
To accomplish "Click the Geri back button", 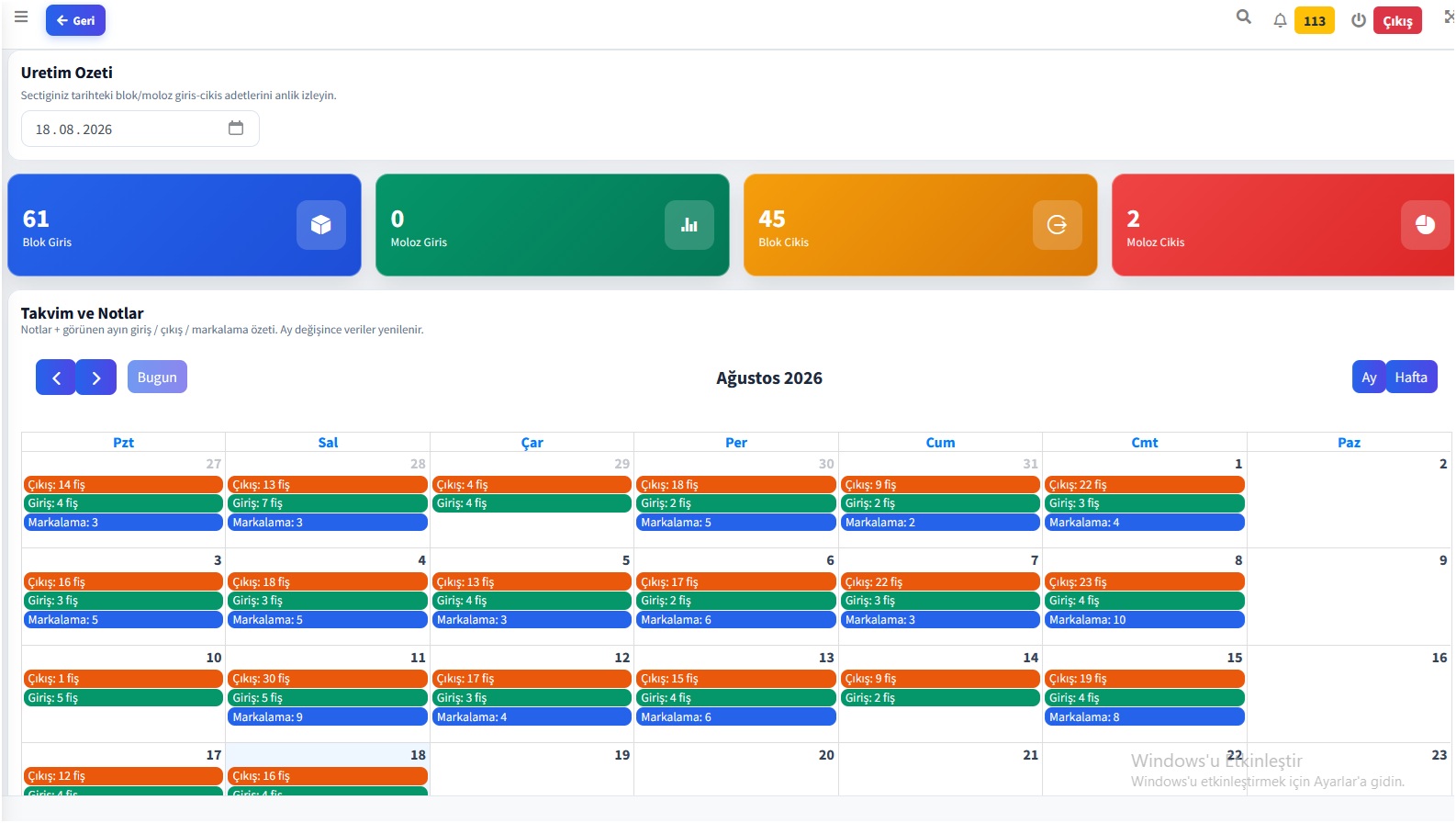I will [x=75, y=20].
